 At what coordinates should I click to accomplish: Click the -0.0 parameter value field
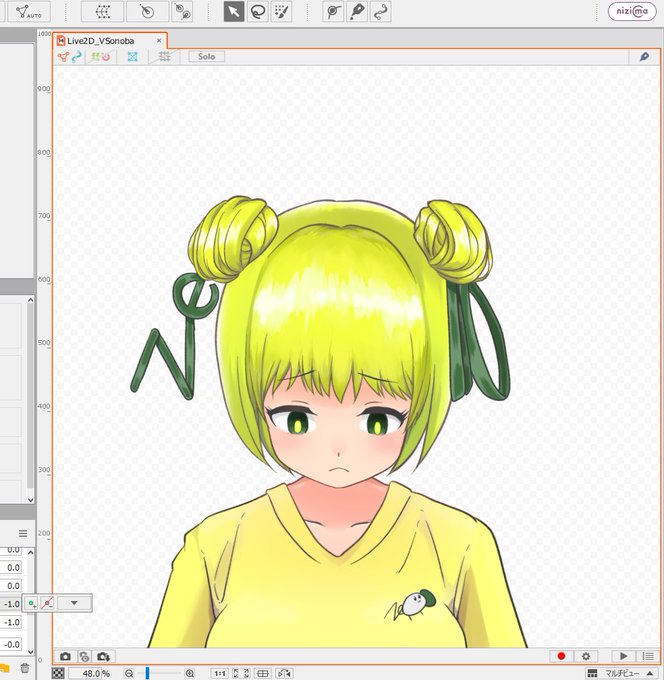coord(11,644)
